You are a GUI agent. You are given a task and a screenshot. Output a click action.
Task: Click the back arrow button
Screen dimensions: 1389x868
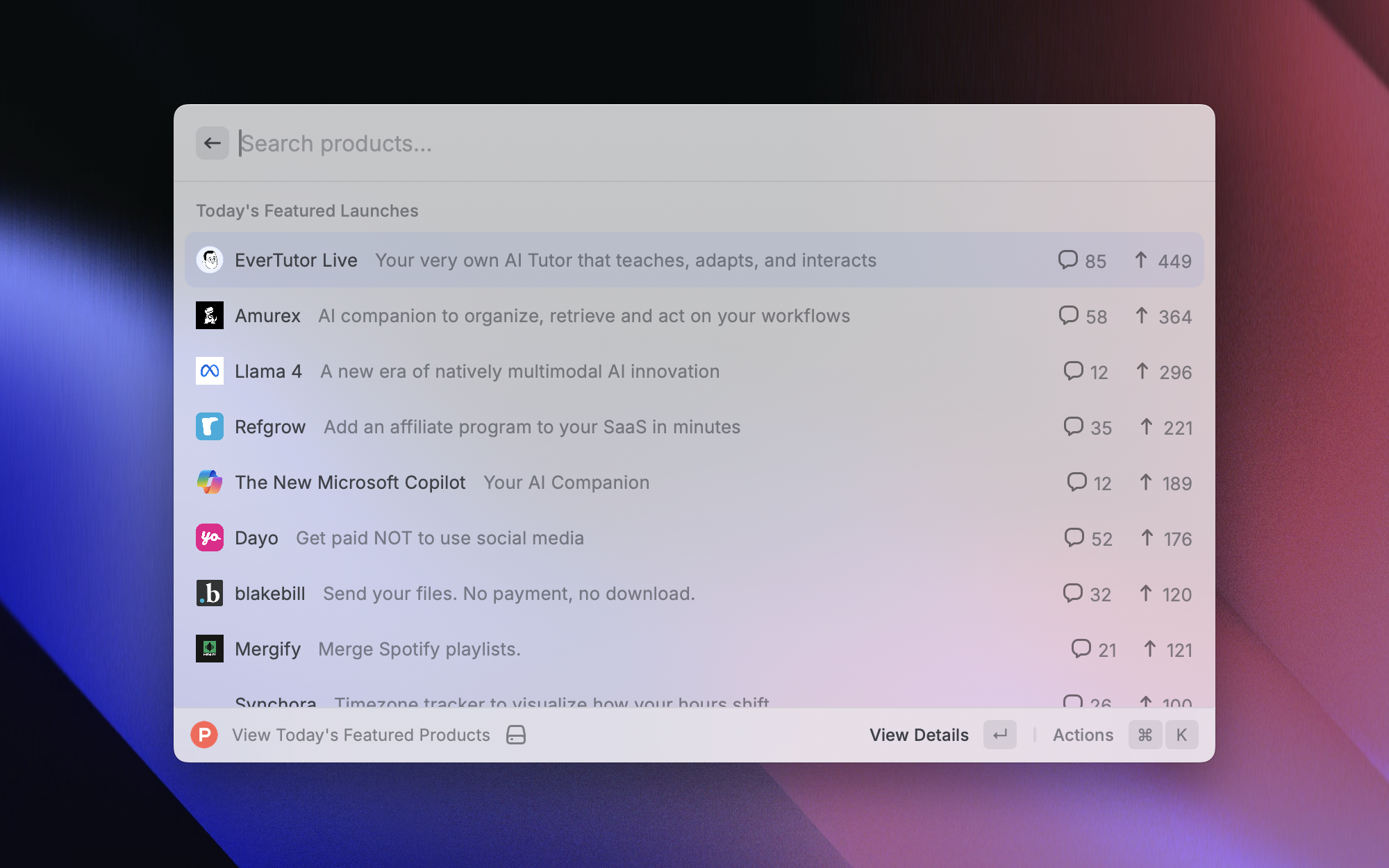point(212,143)
